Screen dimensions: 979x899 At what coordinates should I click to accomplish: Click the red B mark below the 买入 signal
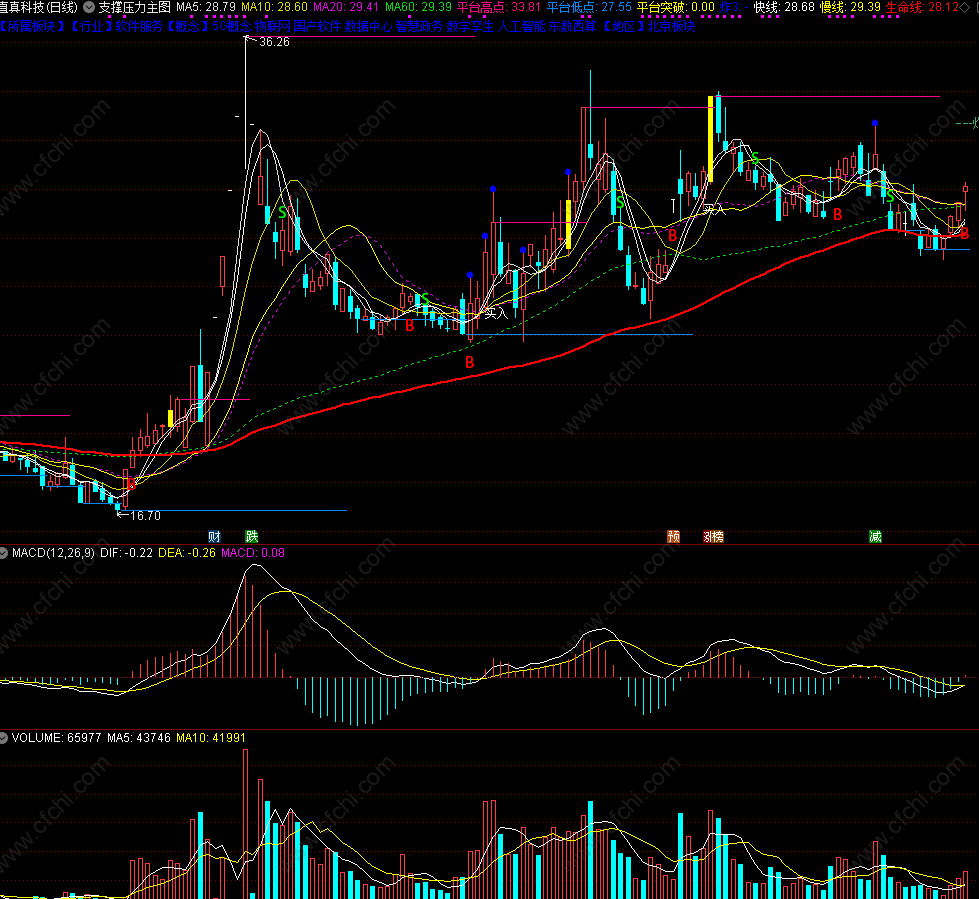point(470,362)
